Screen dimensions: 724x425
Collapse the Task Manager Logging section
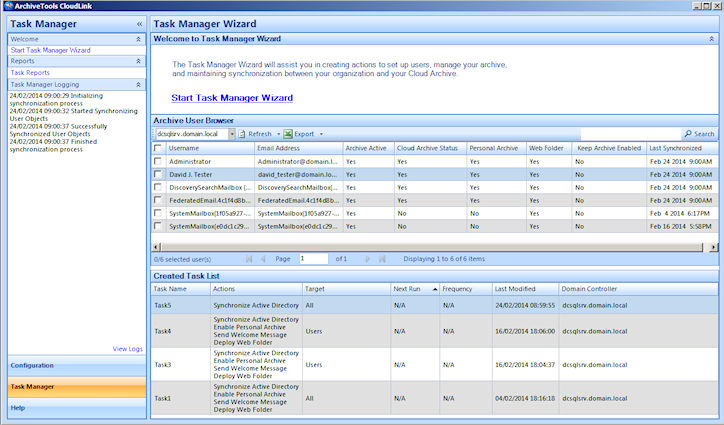pyautogui.click(x=138, y=85)
